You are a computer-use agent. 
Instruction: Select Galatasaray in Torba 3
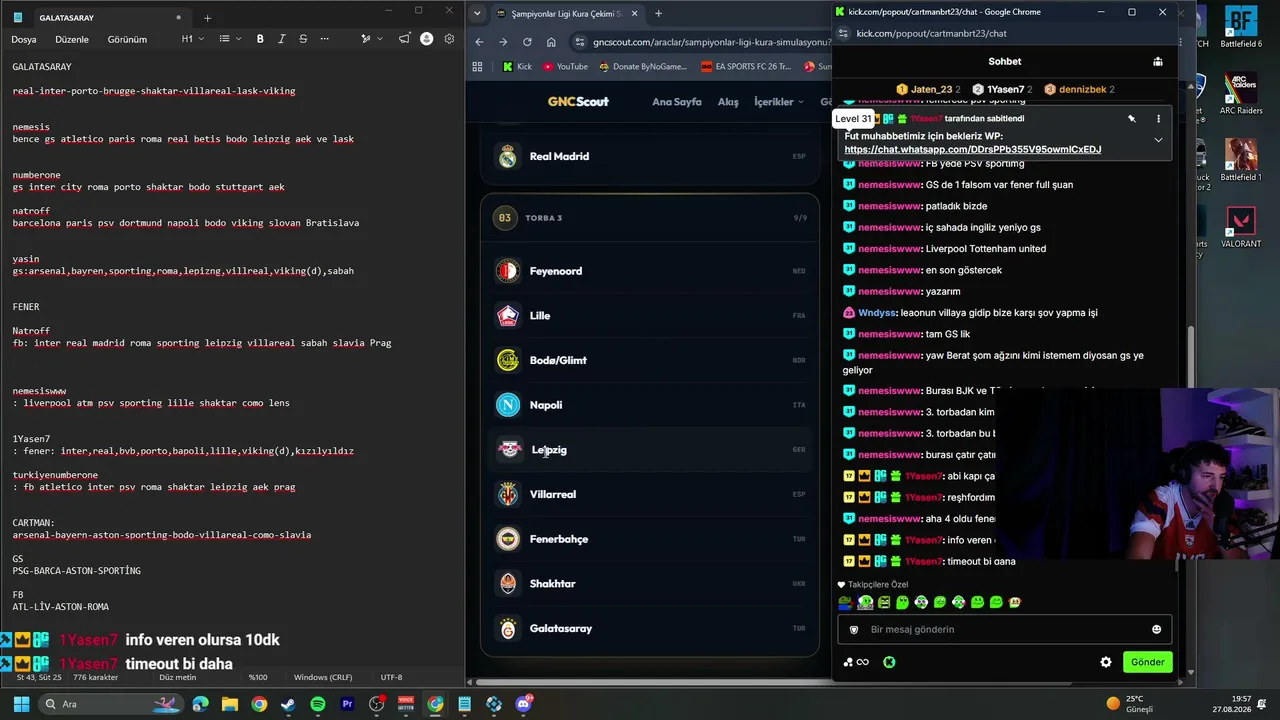(650, 628)
